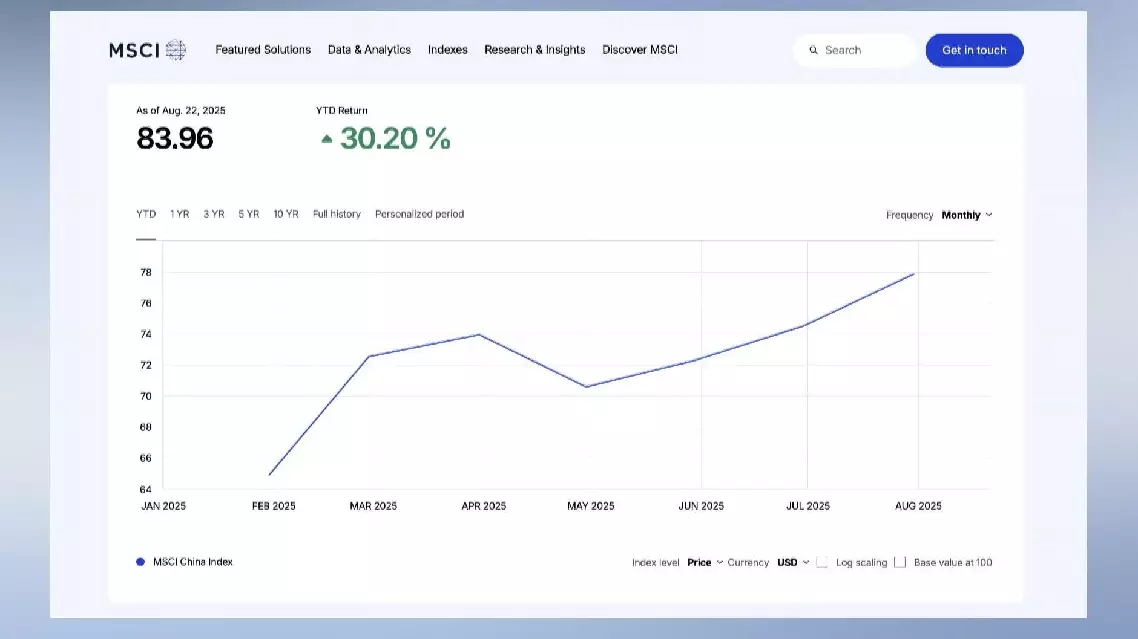This screenshot has height=639, width=1138.
Task: Click the MSCI globe logo
Action: [176, 50]
